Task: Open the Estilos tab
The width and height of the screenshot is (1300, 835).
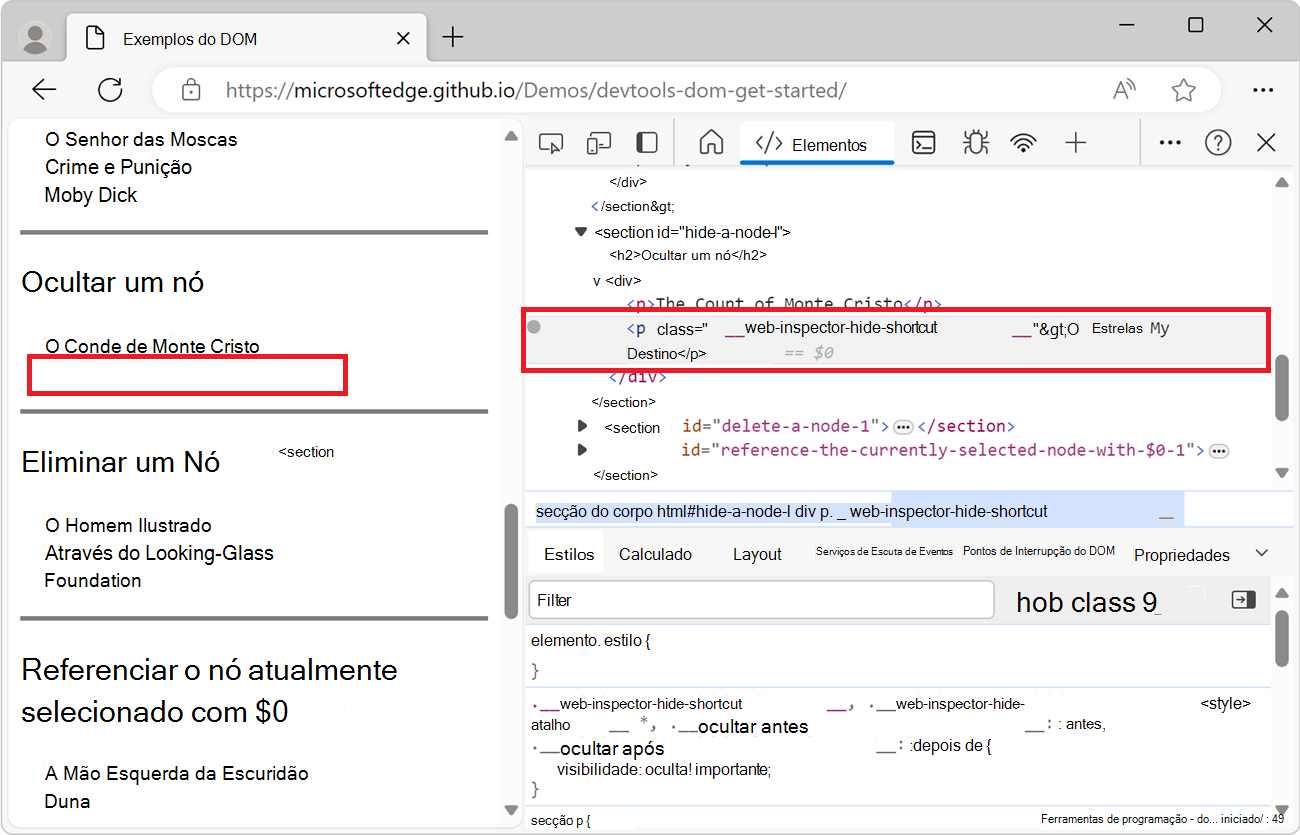Action: pyautogui.click(x=569, y=554)
